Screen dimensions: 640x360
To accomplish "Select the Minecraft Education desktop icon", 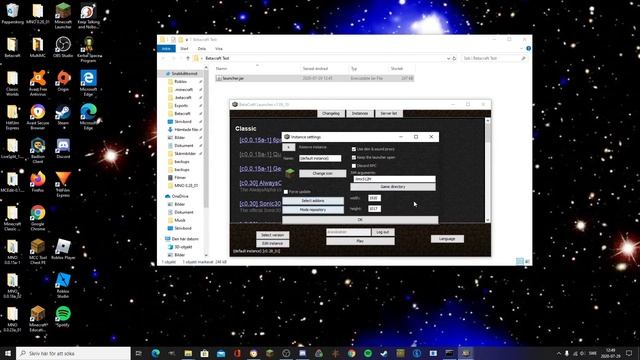I will tap(38, 318).
